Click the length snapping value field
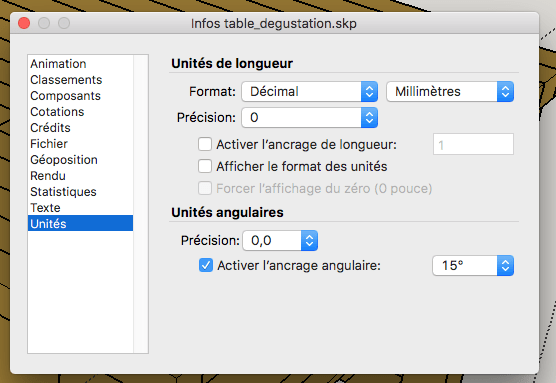556x383 pixels. coord(473,144)
